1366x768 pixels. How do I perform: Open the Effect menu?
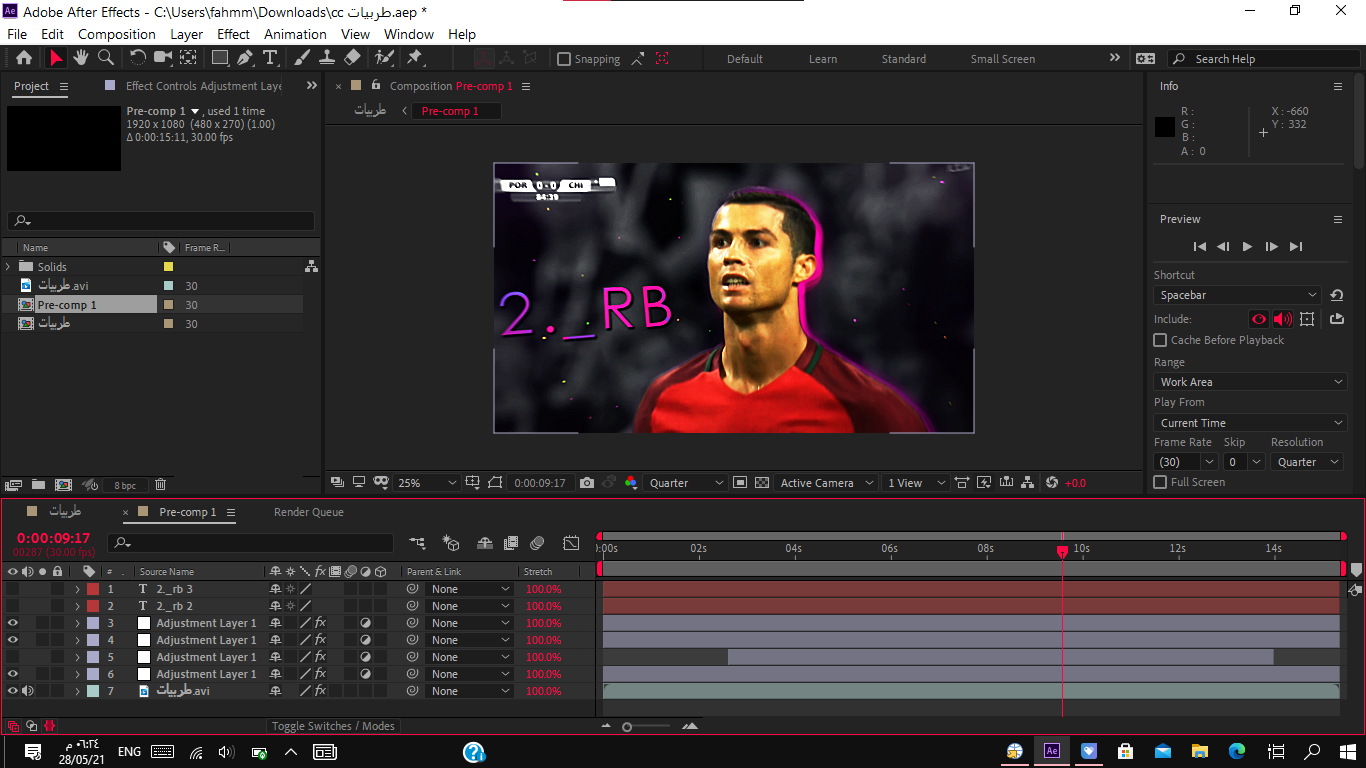click(233, 34)
